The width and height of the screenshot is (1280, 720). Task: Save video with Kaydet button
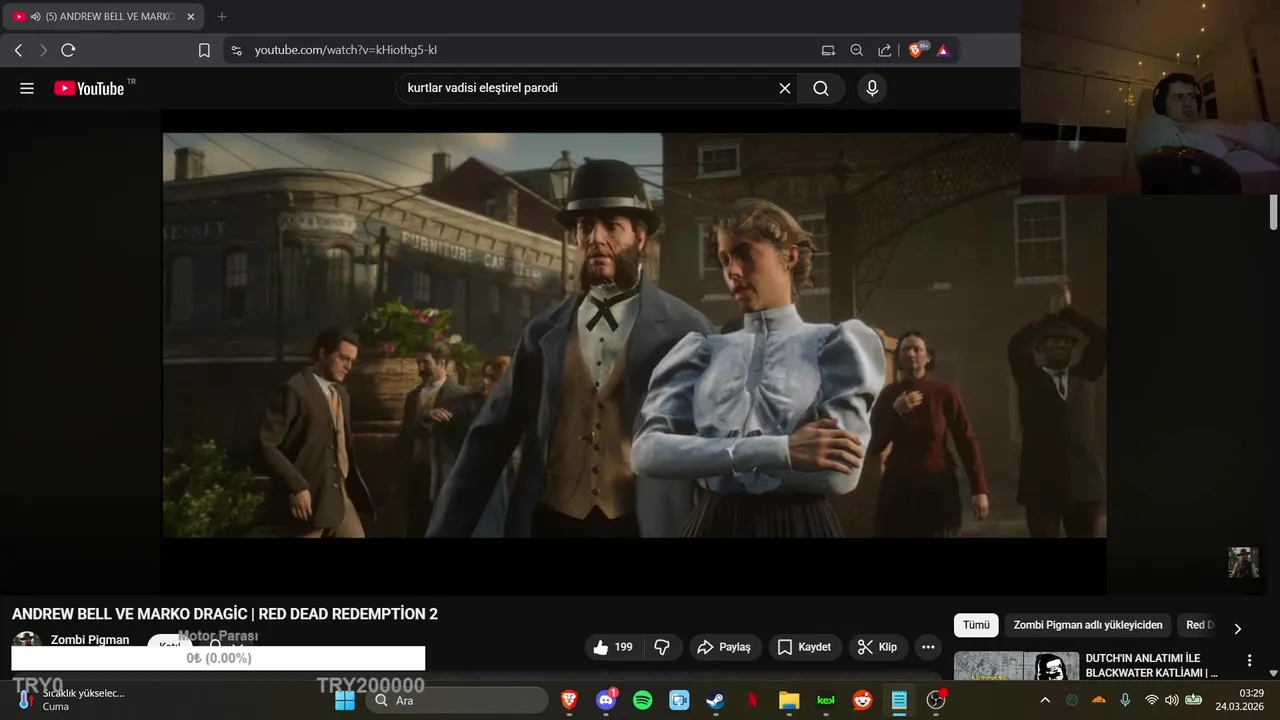tap(805, 647)
